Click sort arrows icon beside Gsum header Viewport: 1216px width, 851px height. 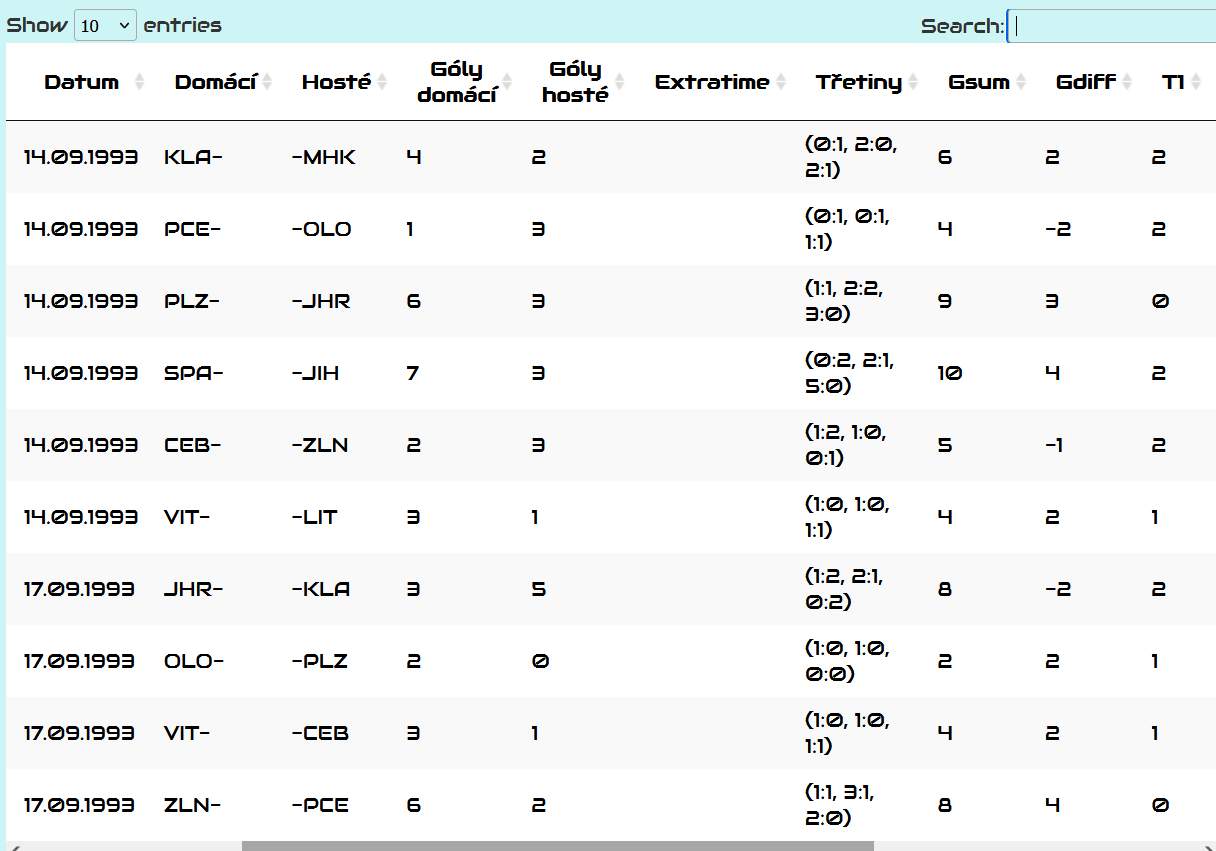pyautogui.click(x=1019, y=83)
